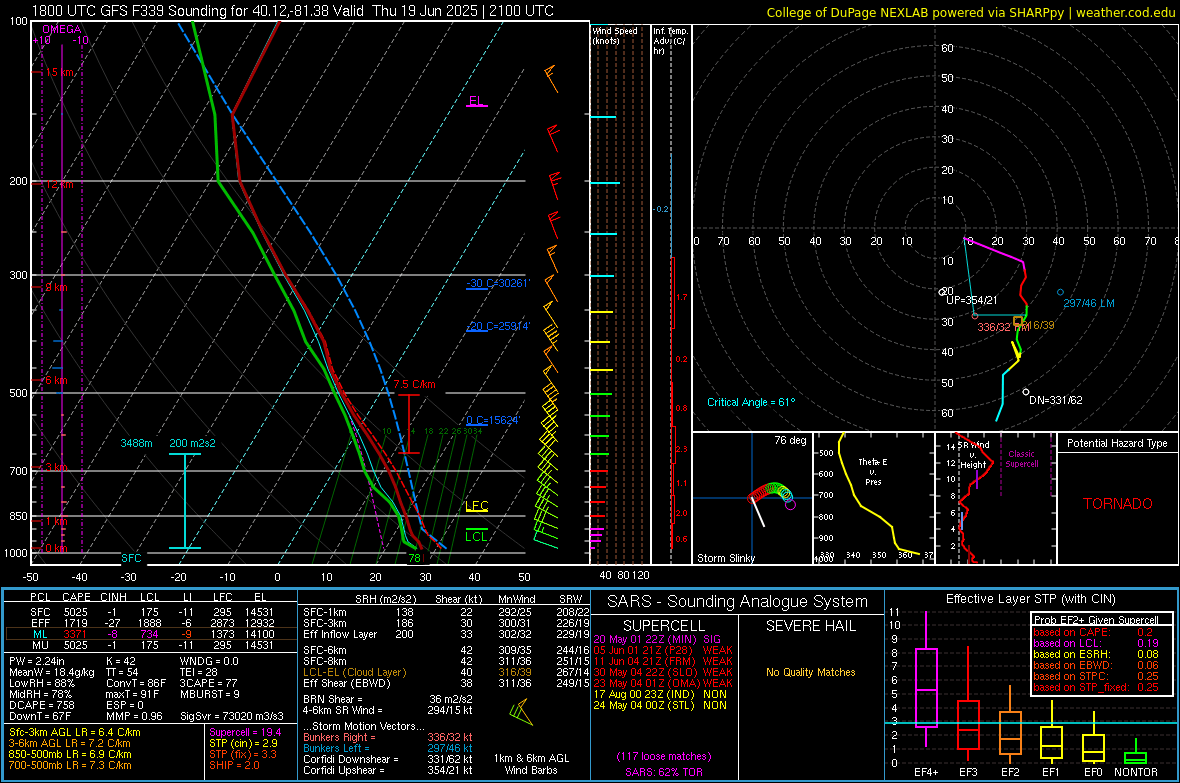Click the 336/32 RM label on the hodograph
Viewport: 1180px width, 783px height.
[1002, 328]
